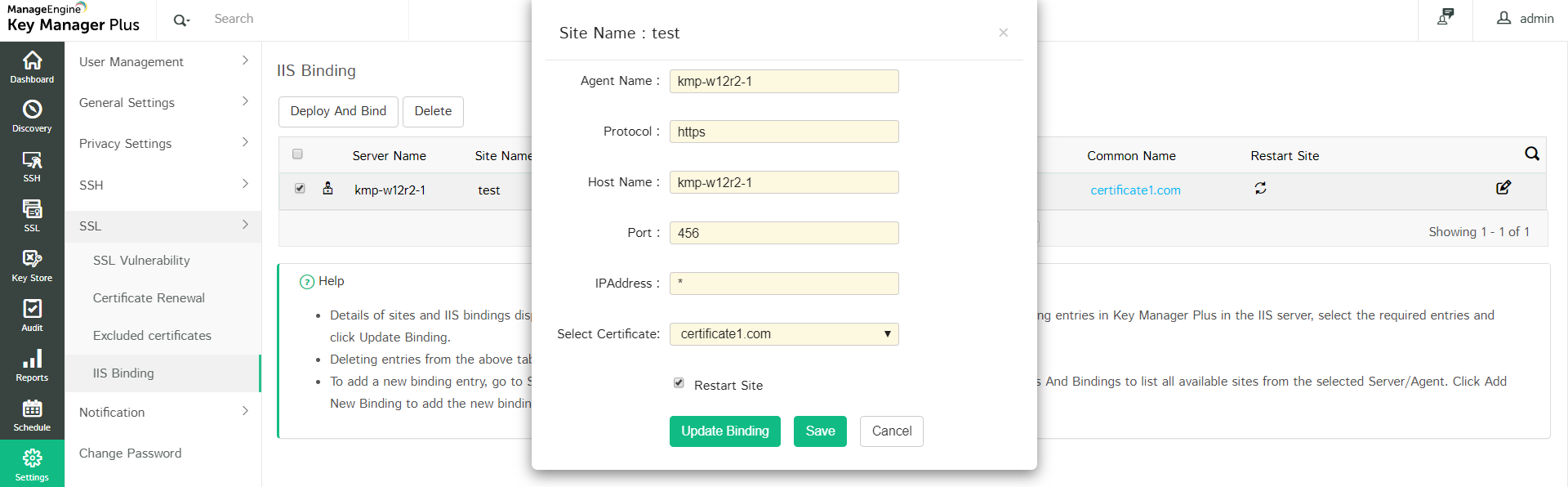The height and width of the screenshot is (487, 1568).
Task: Open the SSL Vulnerability submenu item
Action: click(x=141, y=261)
